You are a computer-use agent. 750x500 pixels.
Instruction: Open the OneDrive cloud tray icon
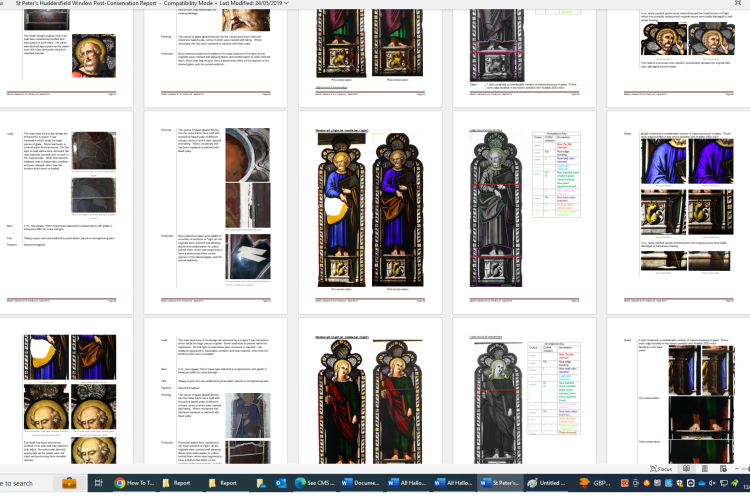point(702,483)
